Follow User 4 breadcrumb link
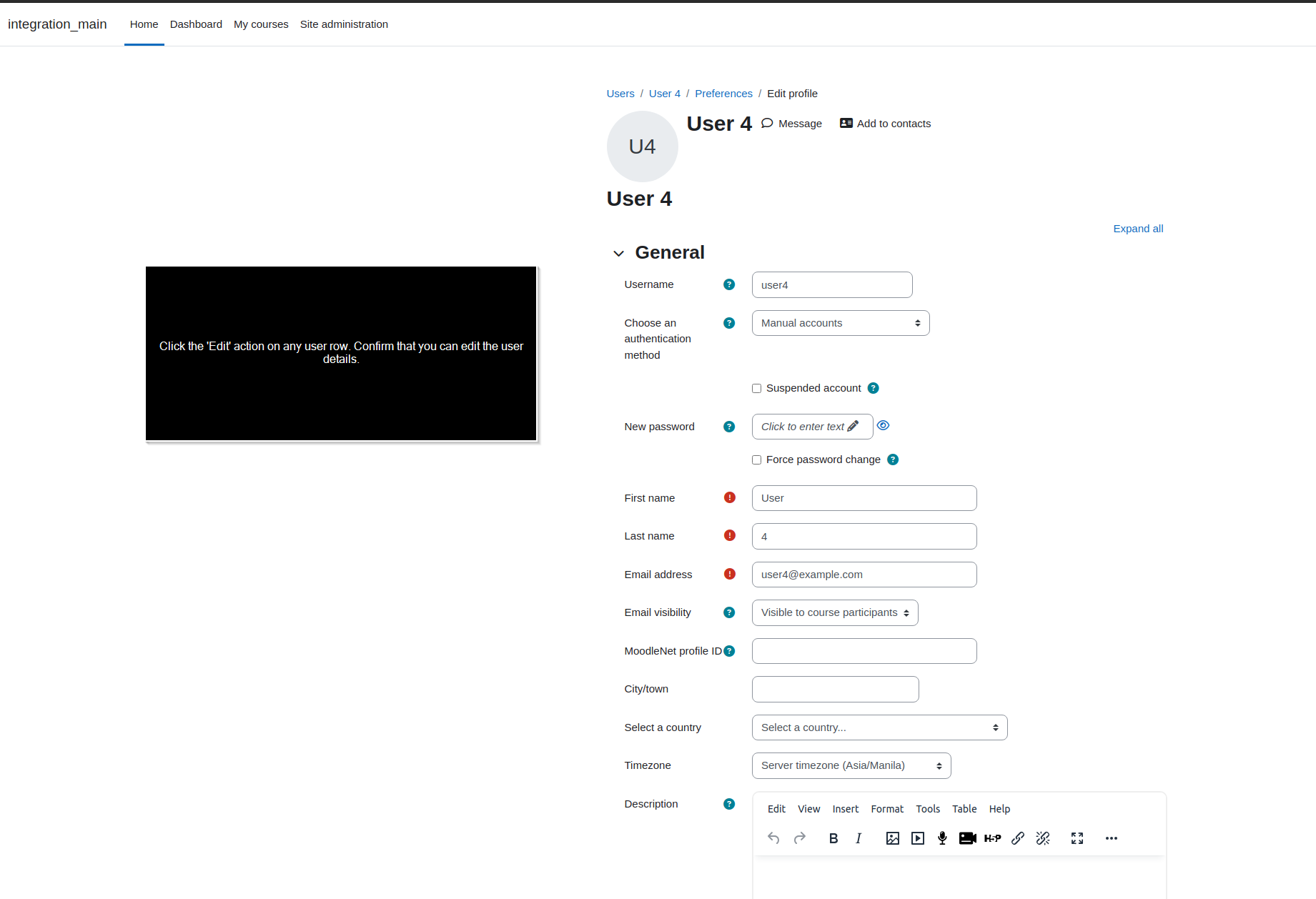Viewport: 1316px width, 899px height. (665, 94)
